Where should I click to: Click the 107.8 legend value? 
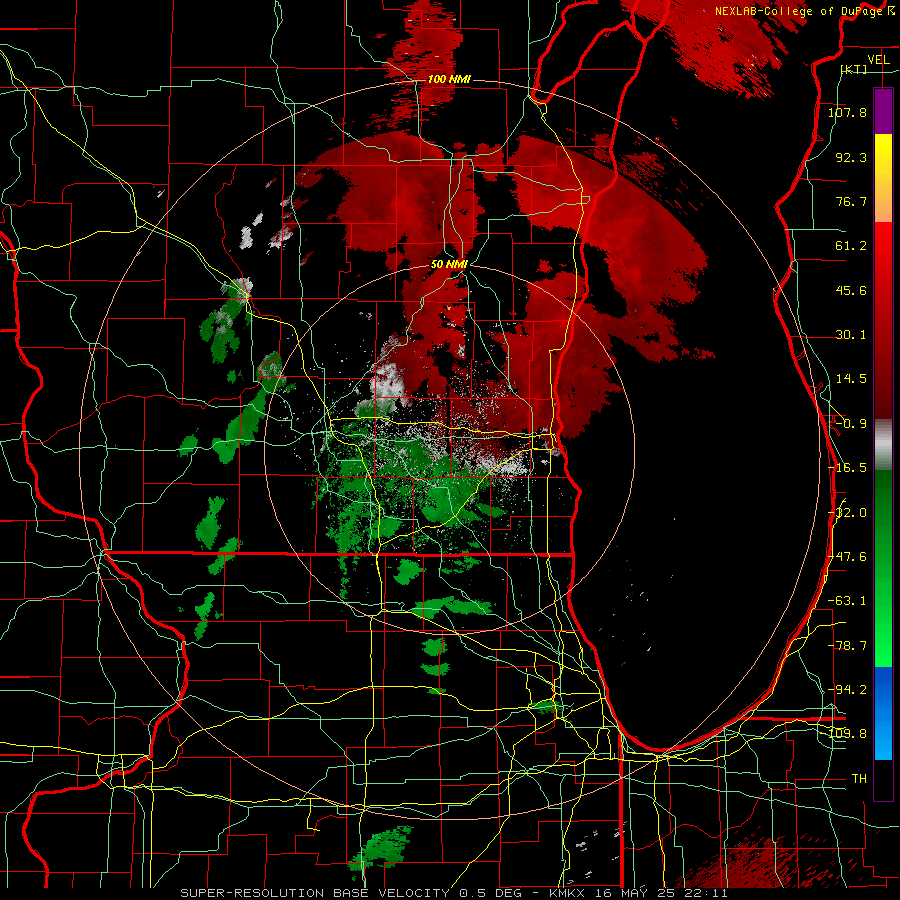pyautogui.click(x=847, y=112)
